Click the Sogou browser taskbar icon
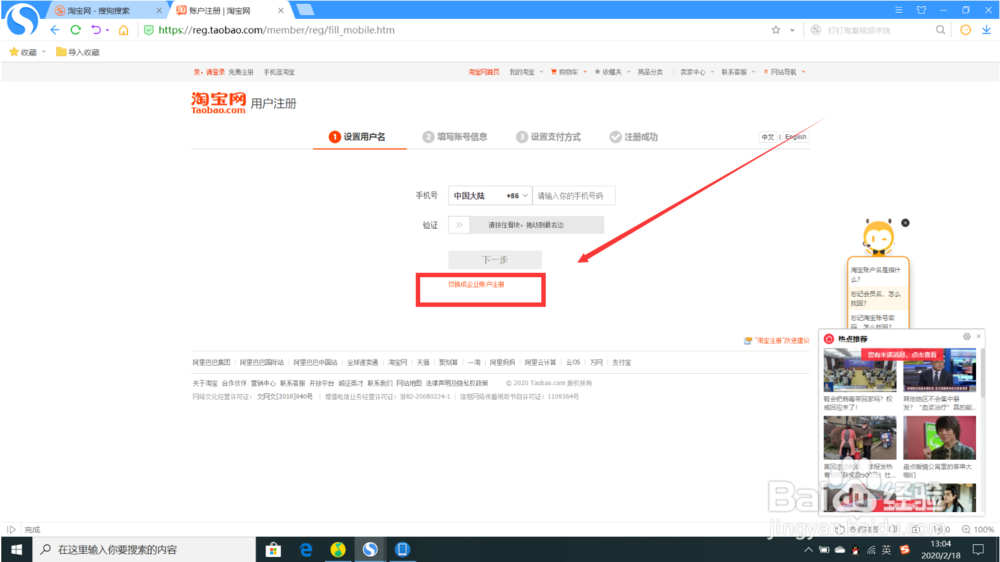This screenshot has height=562, width=1000. click(x=371, y=549)
